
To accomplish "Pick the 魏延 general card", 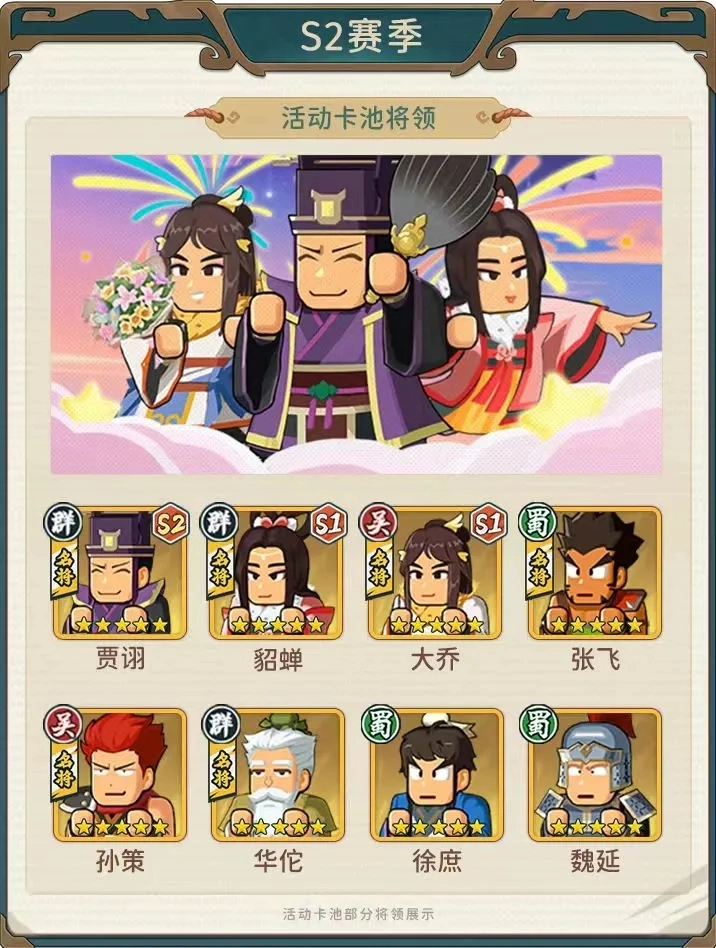I will point(594,775).
